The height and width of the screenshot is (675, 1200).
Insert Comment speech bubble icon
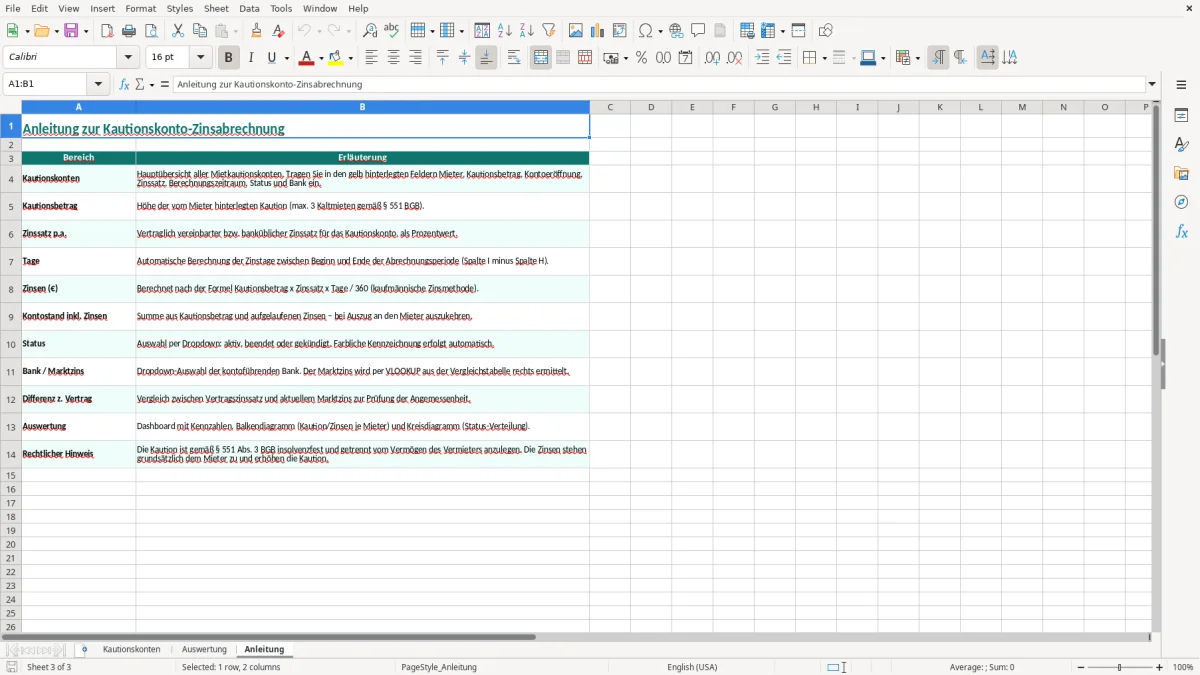pyautogui.click(x=698, y=31)
